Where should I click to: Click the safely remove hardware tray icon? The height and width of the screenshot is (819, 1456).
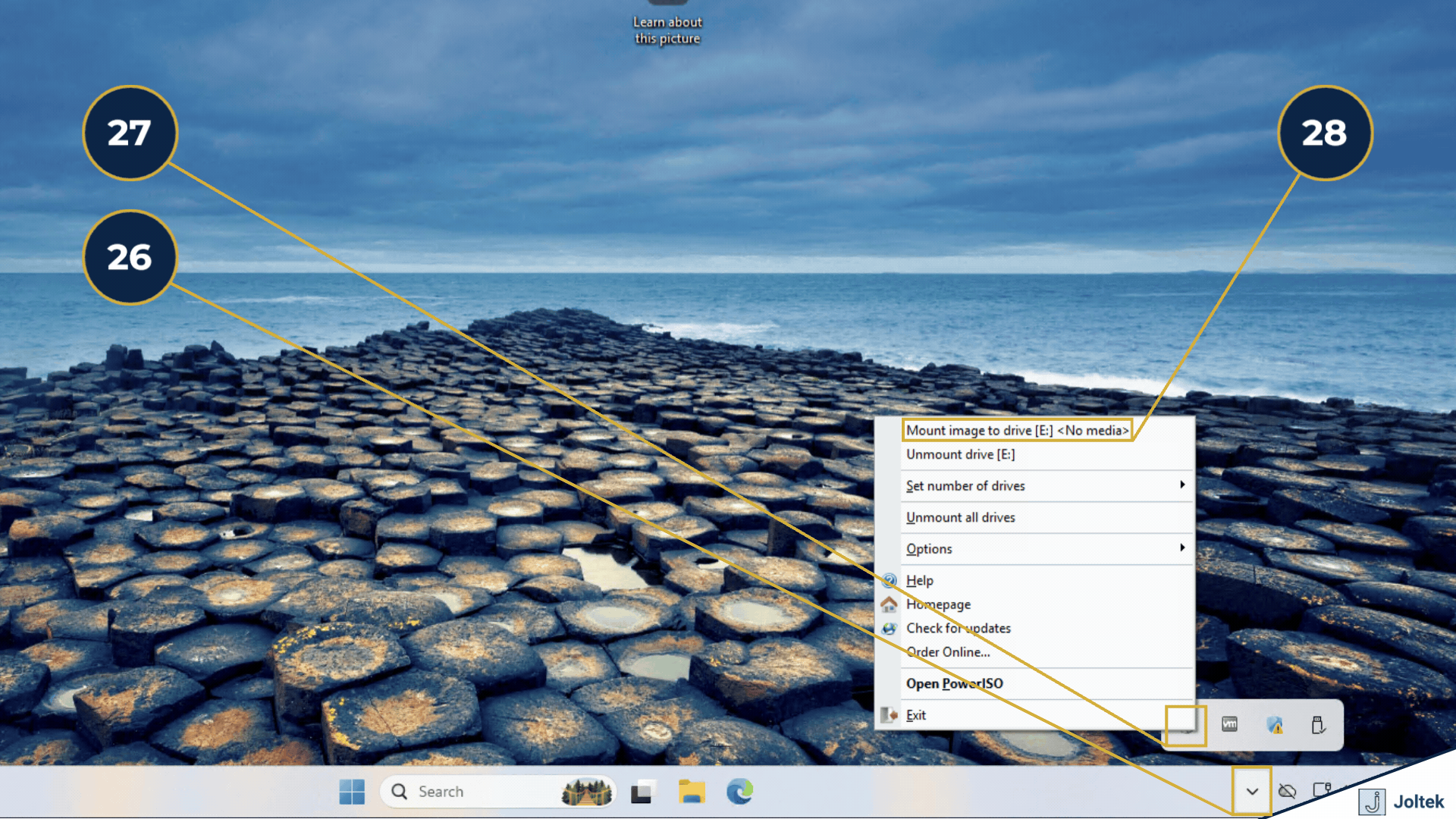point(1319,725)
